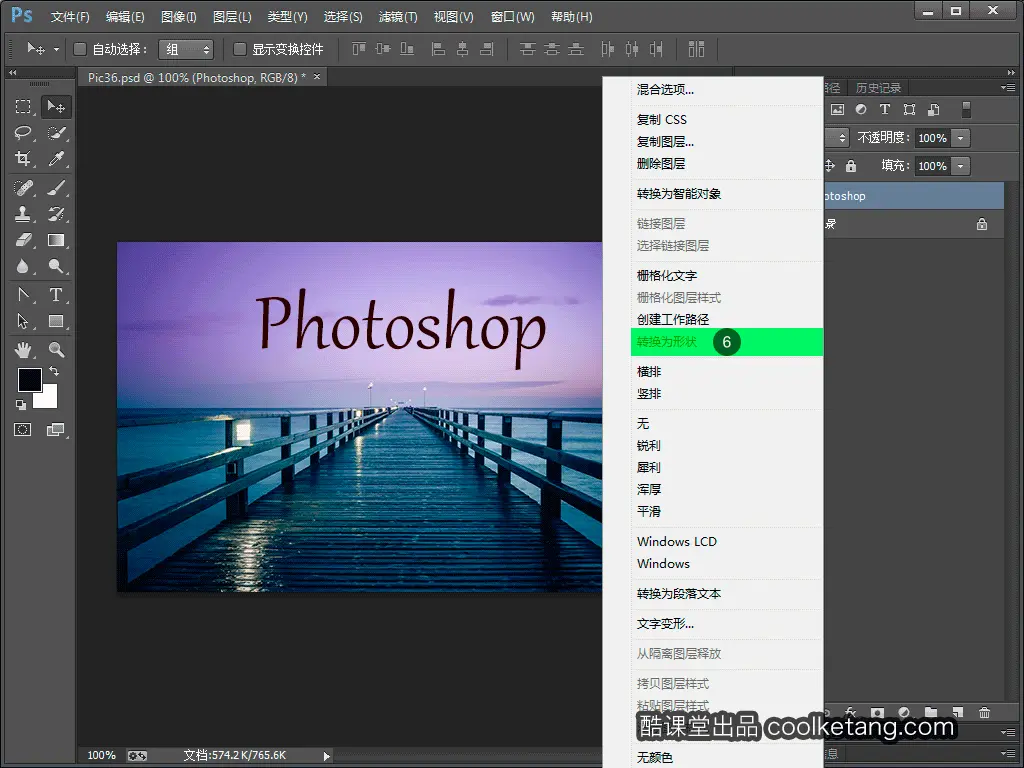This screenshot has height=768, width=1024.
Task: Select the Hand tool
Action: pos(23,350)
